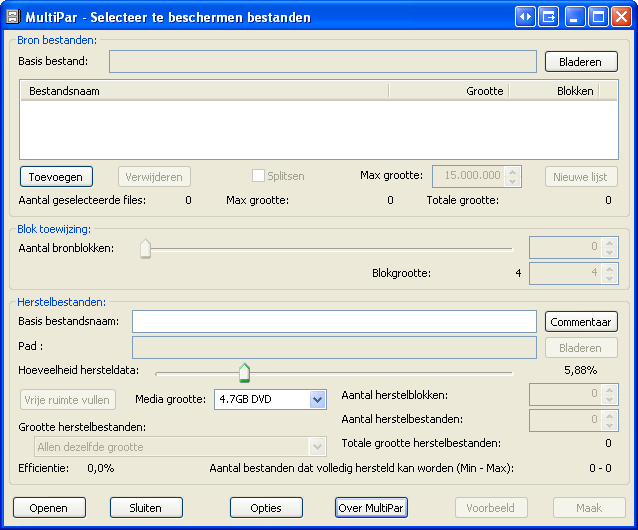
Task: Minimize the MultiPar window
Action: [575, 17]
